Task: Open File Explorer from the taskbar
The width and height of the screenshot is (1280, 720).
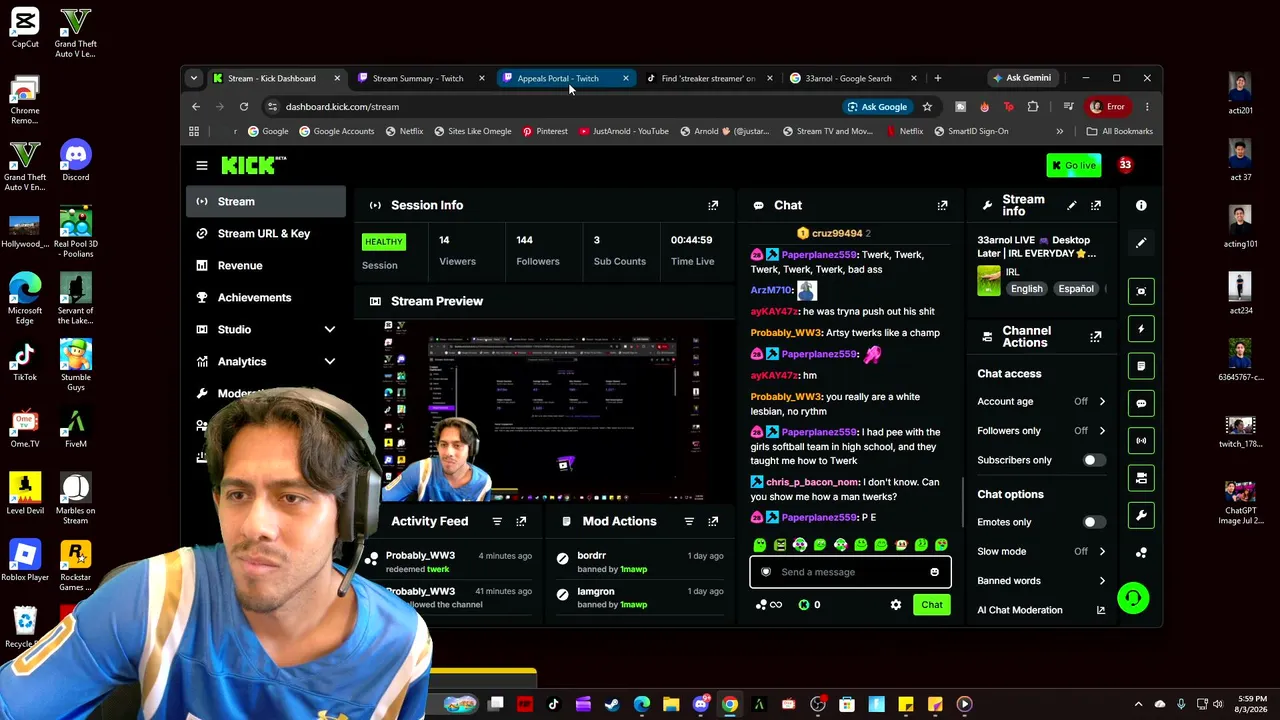Action: pos(671,704)
